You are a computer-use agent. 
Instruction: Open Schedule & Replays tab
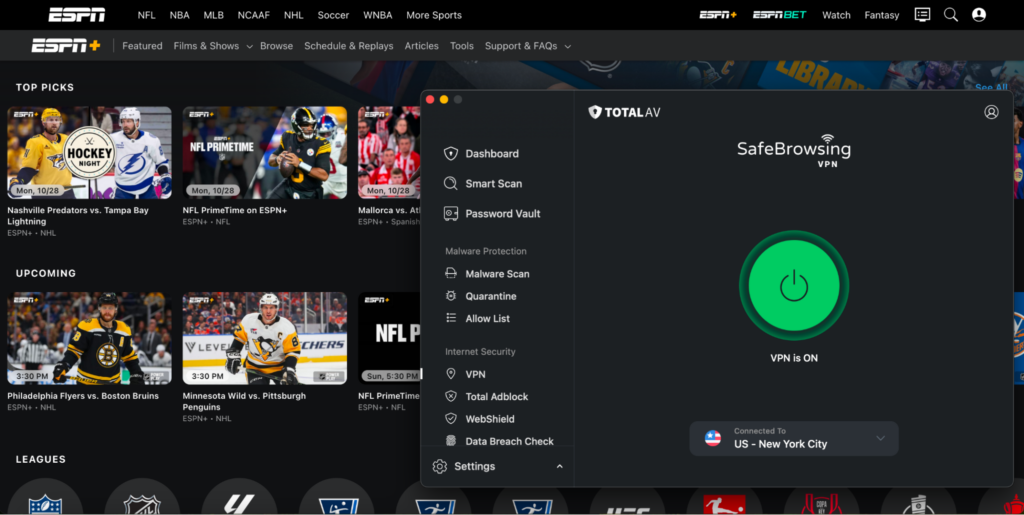pyautogui.click(x=349, y=46)
